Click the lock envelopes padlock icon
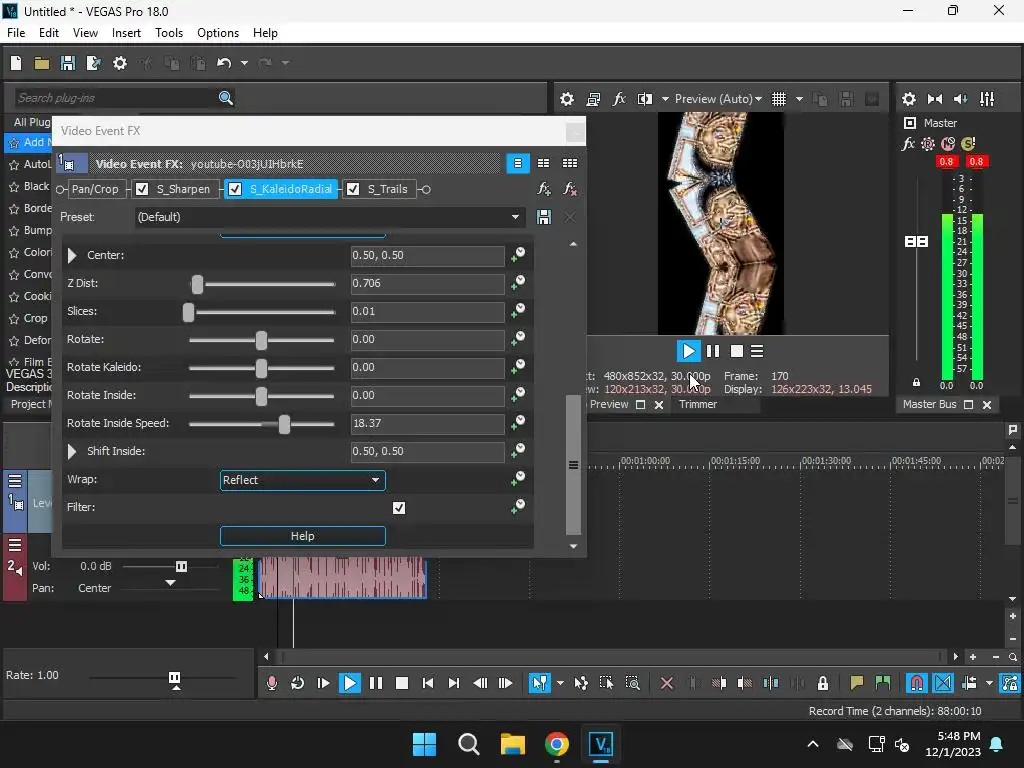Image resolution: width=1024 pixels, height=768 pixels. pos(823,683)
